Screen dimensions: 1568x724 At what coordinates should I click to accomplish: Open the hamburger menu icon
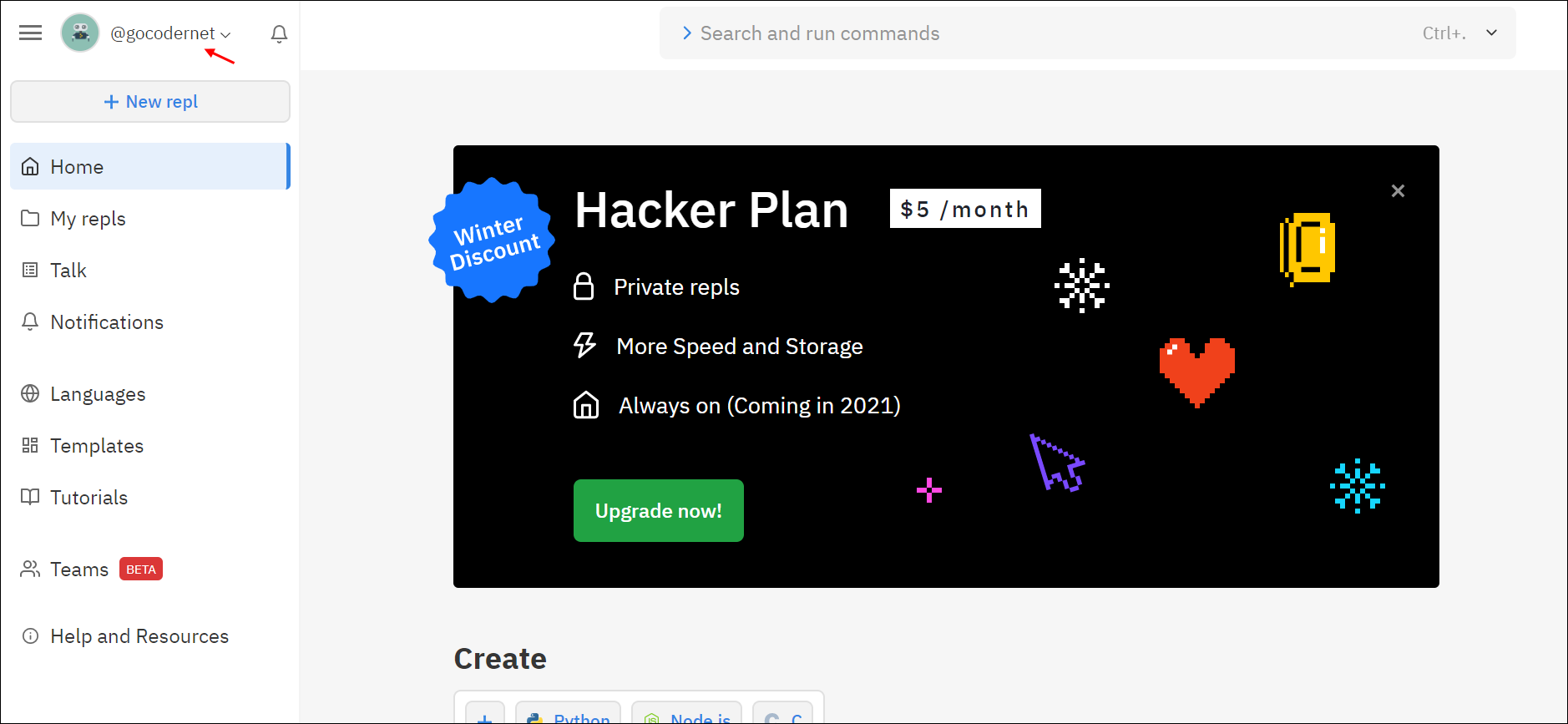(x=31, y=33)
